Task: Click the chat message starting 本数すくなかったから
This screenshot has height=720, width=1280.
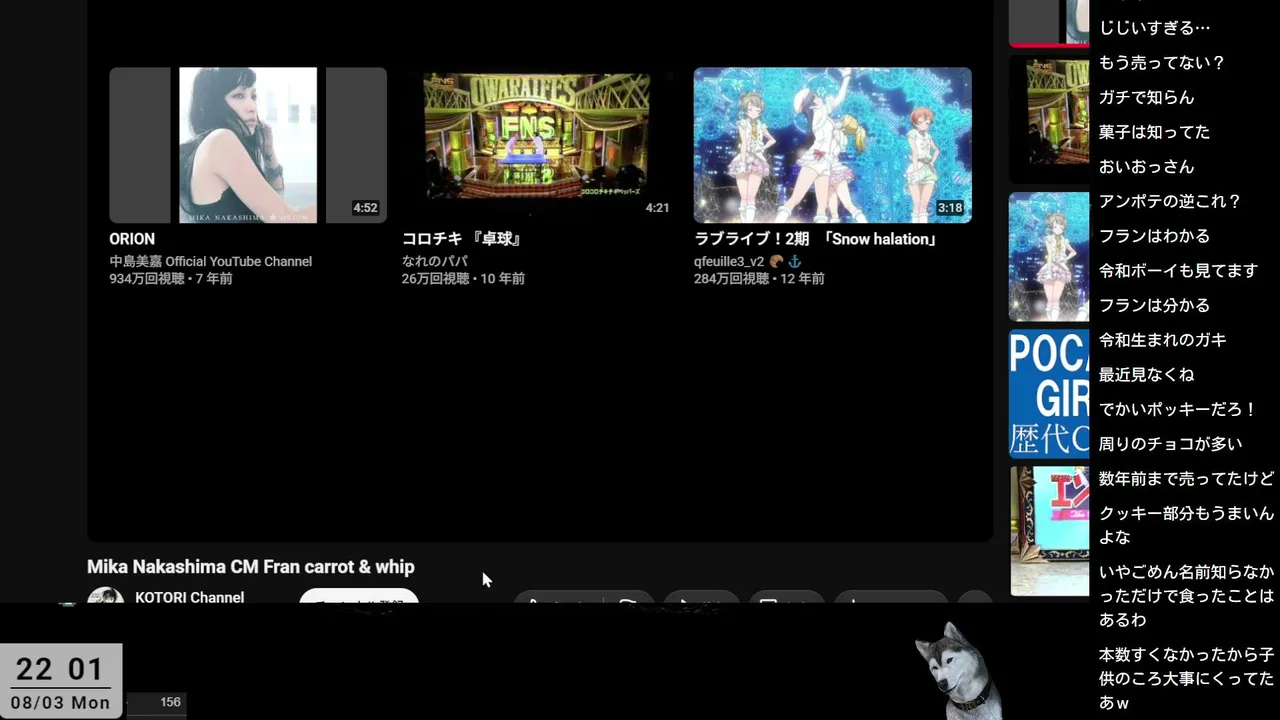Action: 1186,679
